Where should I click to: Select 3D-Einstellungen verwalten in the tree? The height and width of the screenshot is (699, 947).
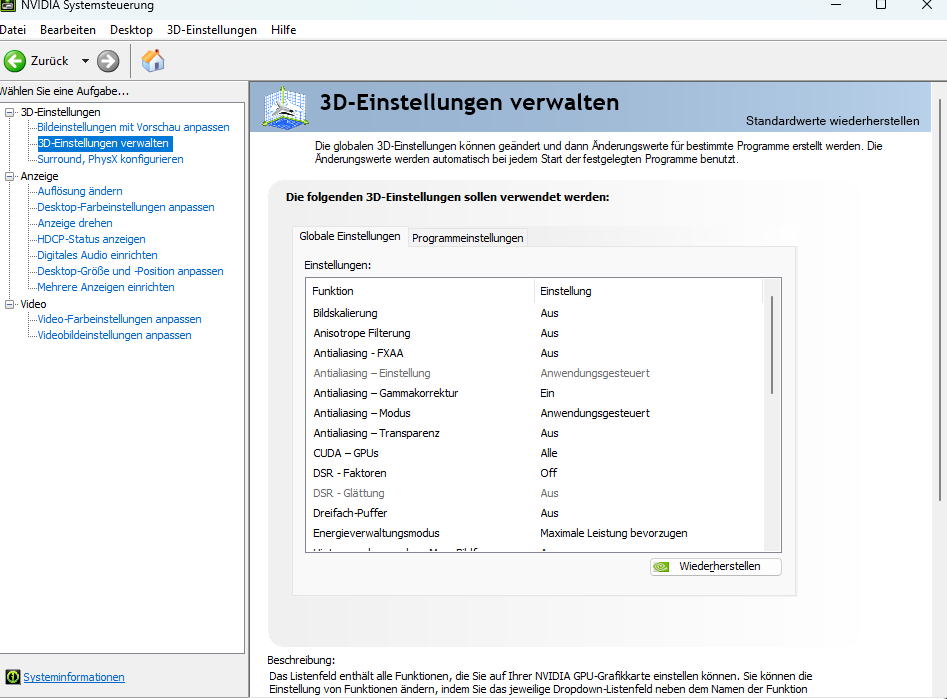coord(103,143)
